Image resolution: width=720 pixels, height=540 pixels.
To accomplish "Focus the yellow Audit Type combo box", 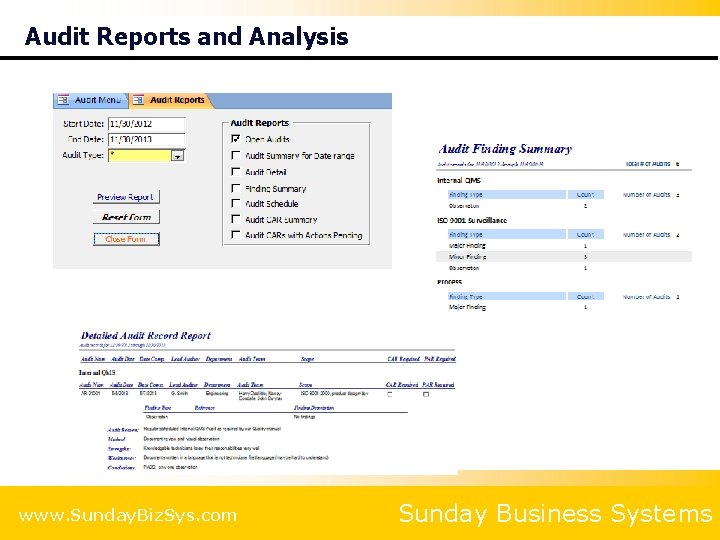I will [146, 155].
